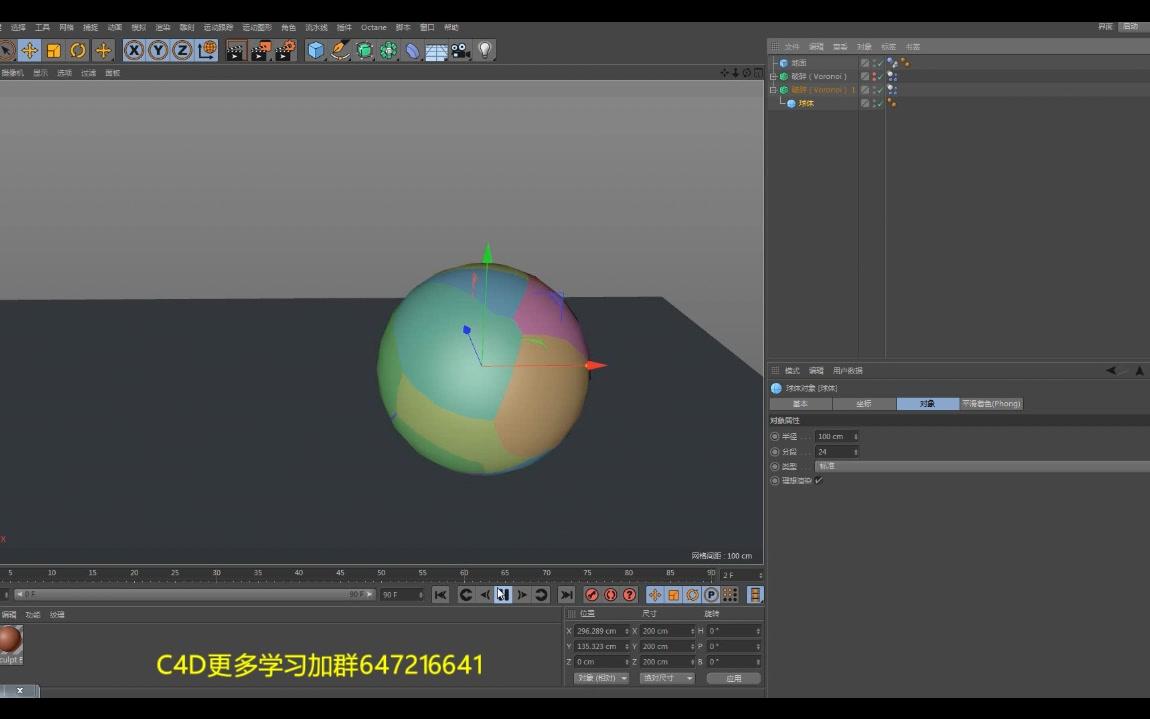Click record active objects red button
The height and width of the screenshot is (719, 1150).
click(591, 594)
